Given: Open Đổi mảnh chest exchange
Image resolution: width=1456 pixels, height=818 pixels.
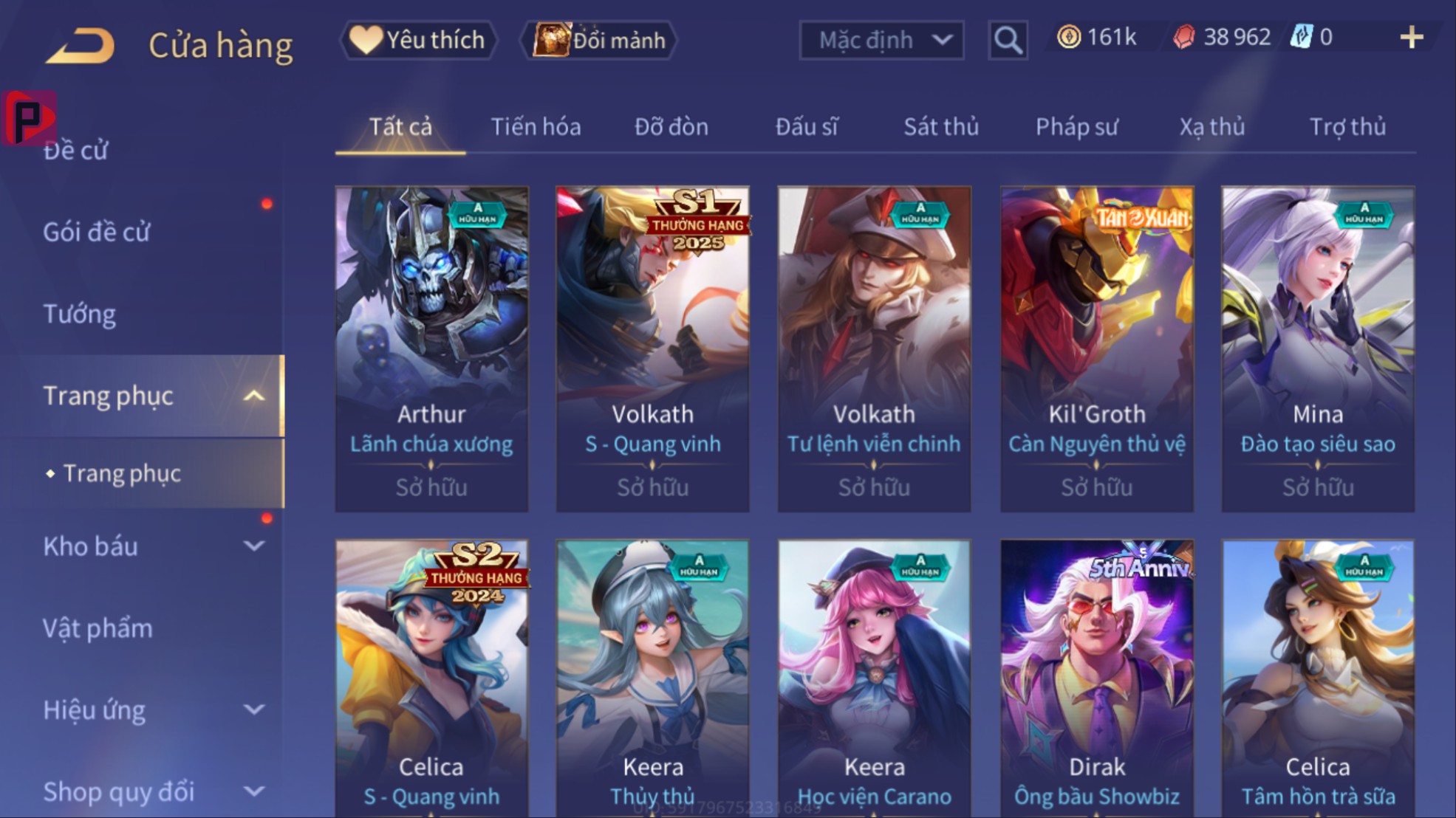Looking at the screenshot, I should [600, 40].
